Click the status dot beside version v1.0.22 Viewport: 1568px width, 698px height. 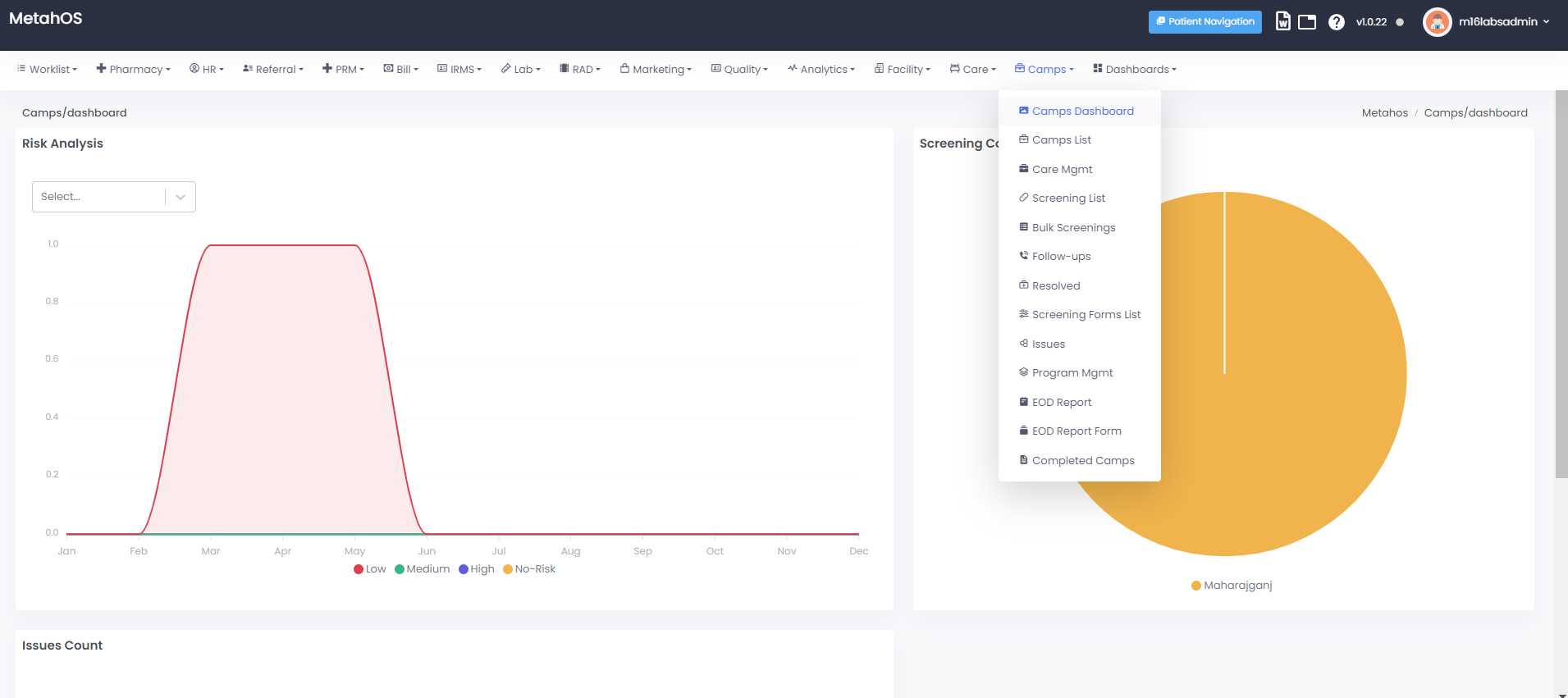[x=1400, y=22]
